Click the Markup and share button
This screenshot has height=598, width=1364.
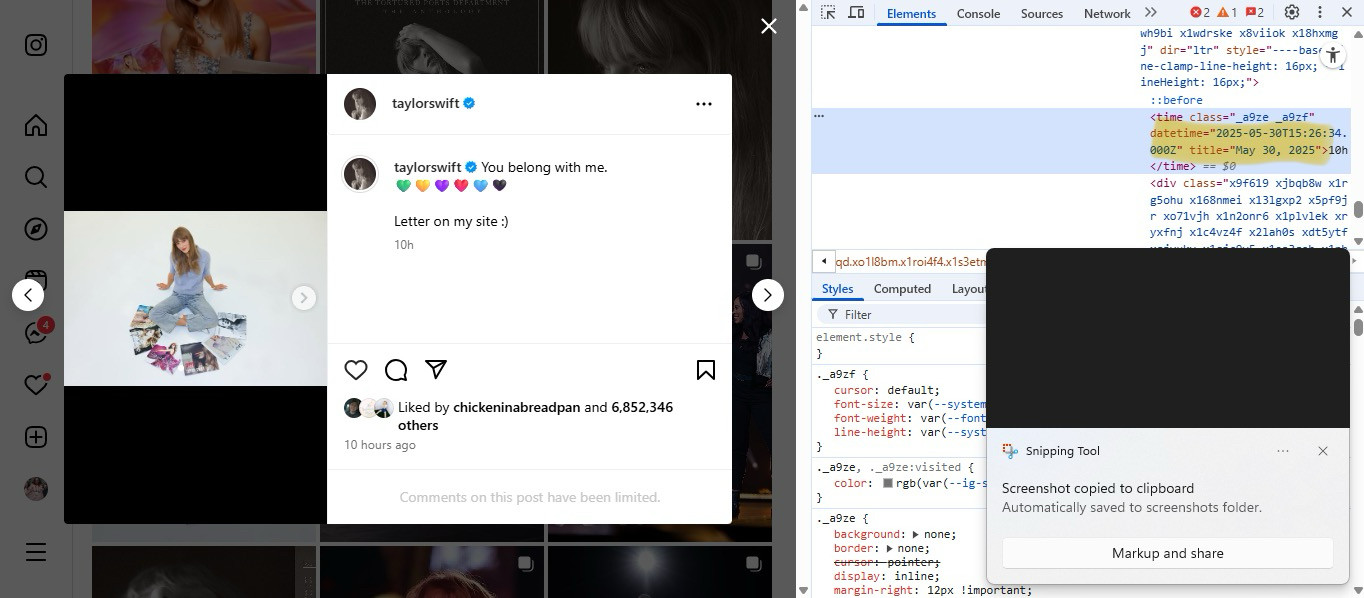(1167, 553)
